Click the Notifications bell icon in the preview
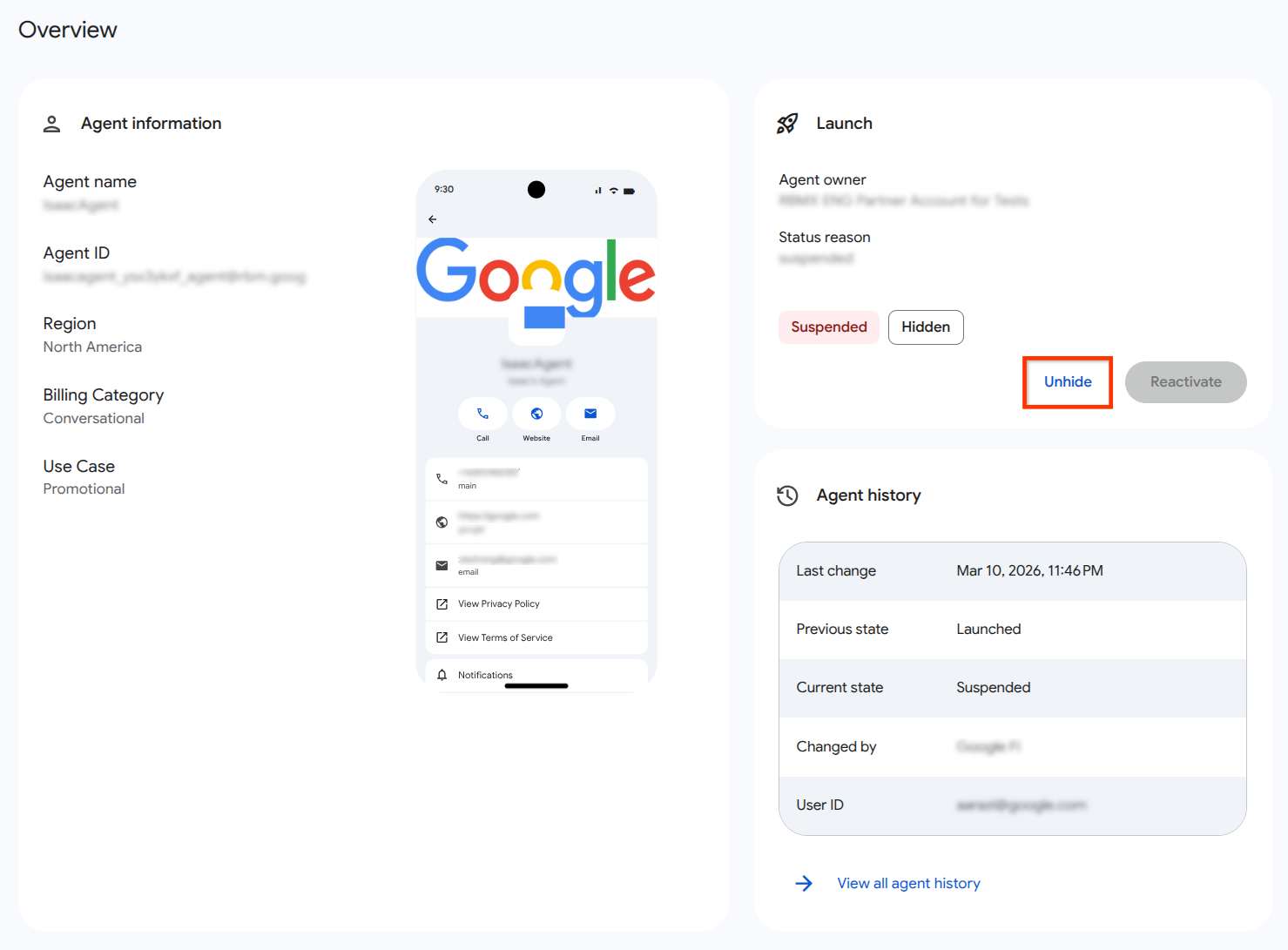1288x950 pixels. pos(442,674)
